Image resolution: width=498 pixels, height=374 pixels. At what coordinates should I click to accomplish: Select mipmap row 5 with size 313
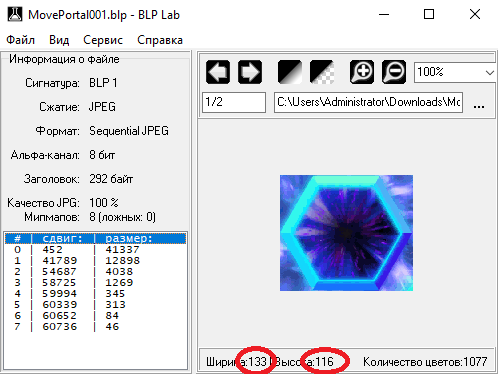point(95,305)
